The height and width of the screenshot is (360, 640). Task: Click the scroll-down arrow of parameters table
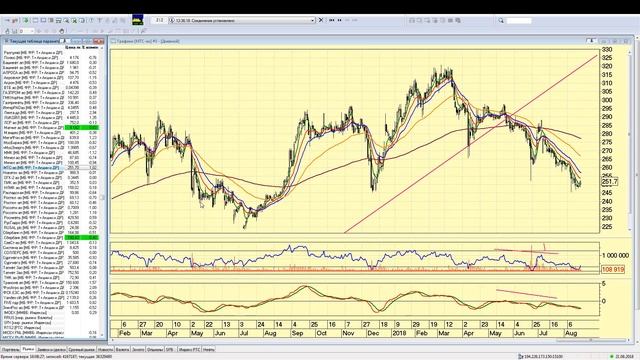click(x=102, y=336)
